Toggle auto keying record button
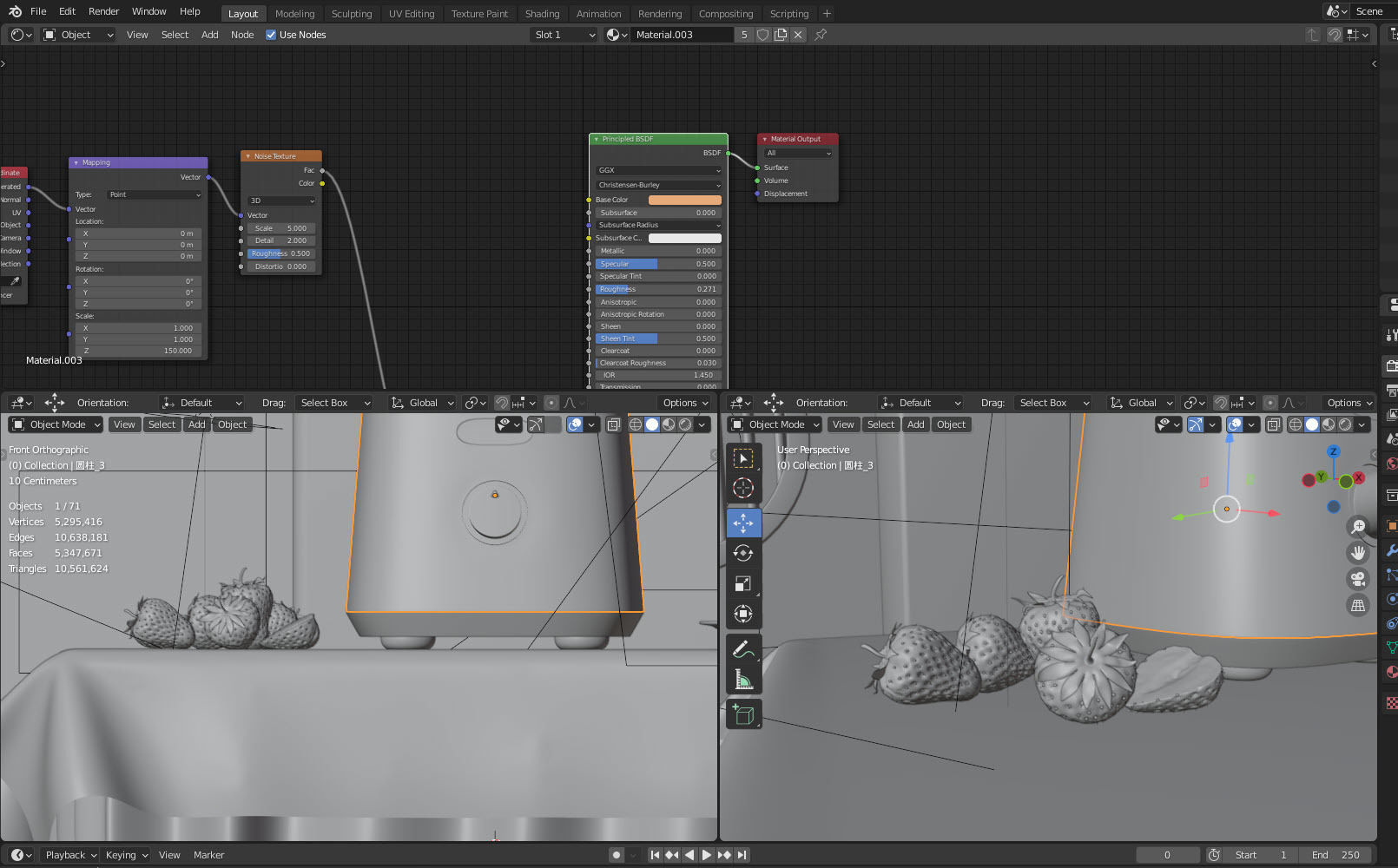This screenshot has height=868, width=1398. coord(617,855)
